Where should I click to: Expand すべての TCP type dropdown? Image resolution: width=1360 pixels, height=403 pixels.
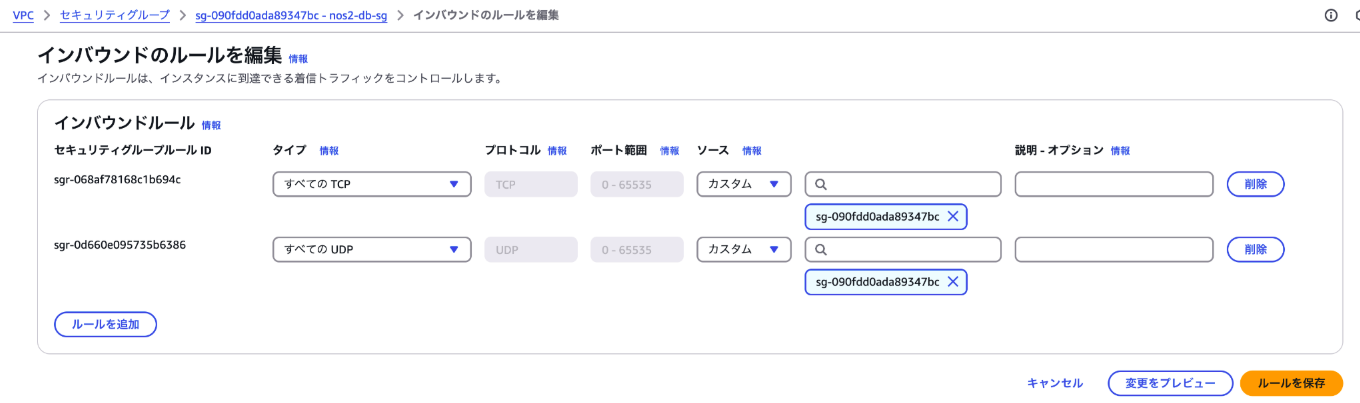pos(372,184)
